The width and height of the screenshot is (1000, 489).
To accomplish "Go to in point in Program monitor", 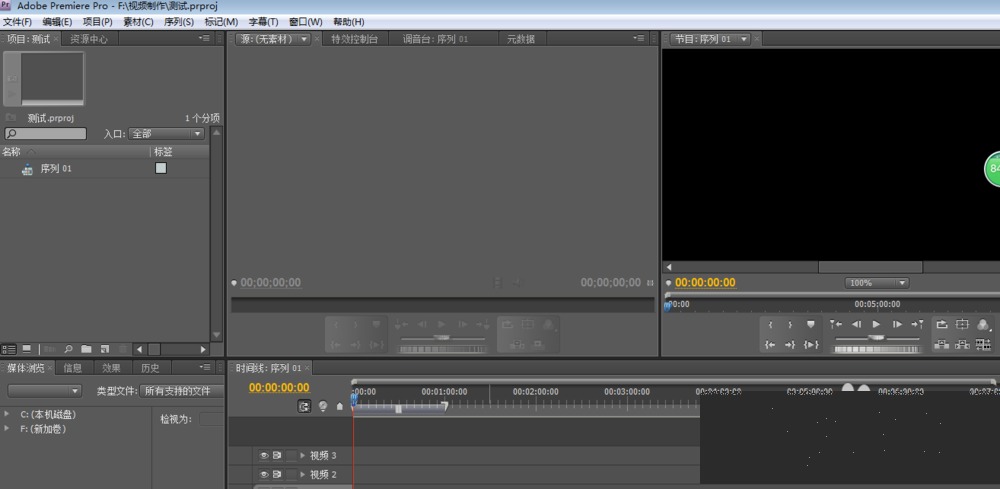I will [x=770, y=345].
